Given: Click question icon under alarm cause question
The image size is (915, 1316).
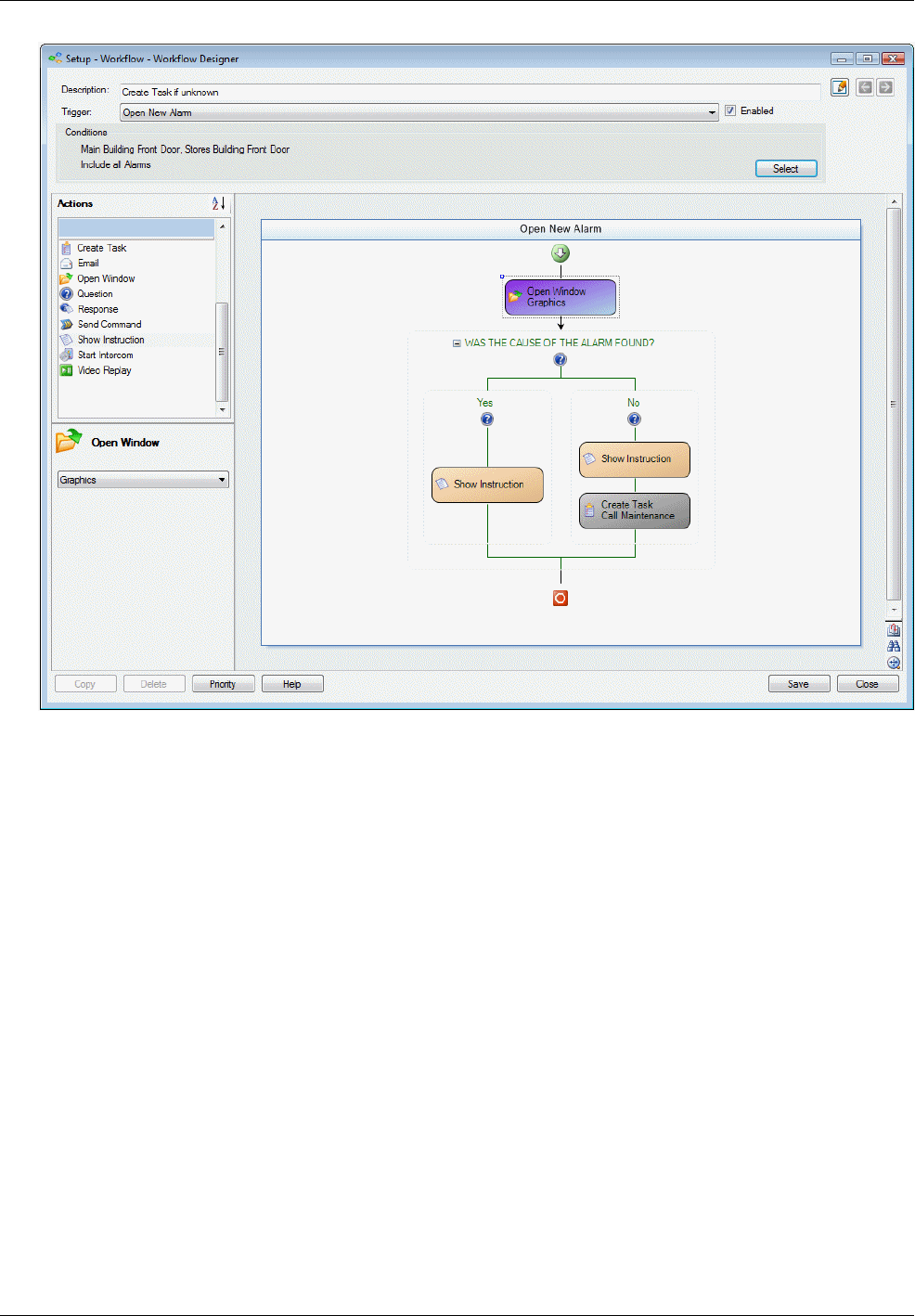Looking at the screenshot, I should 561,360.
